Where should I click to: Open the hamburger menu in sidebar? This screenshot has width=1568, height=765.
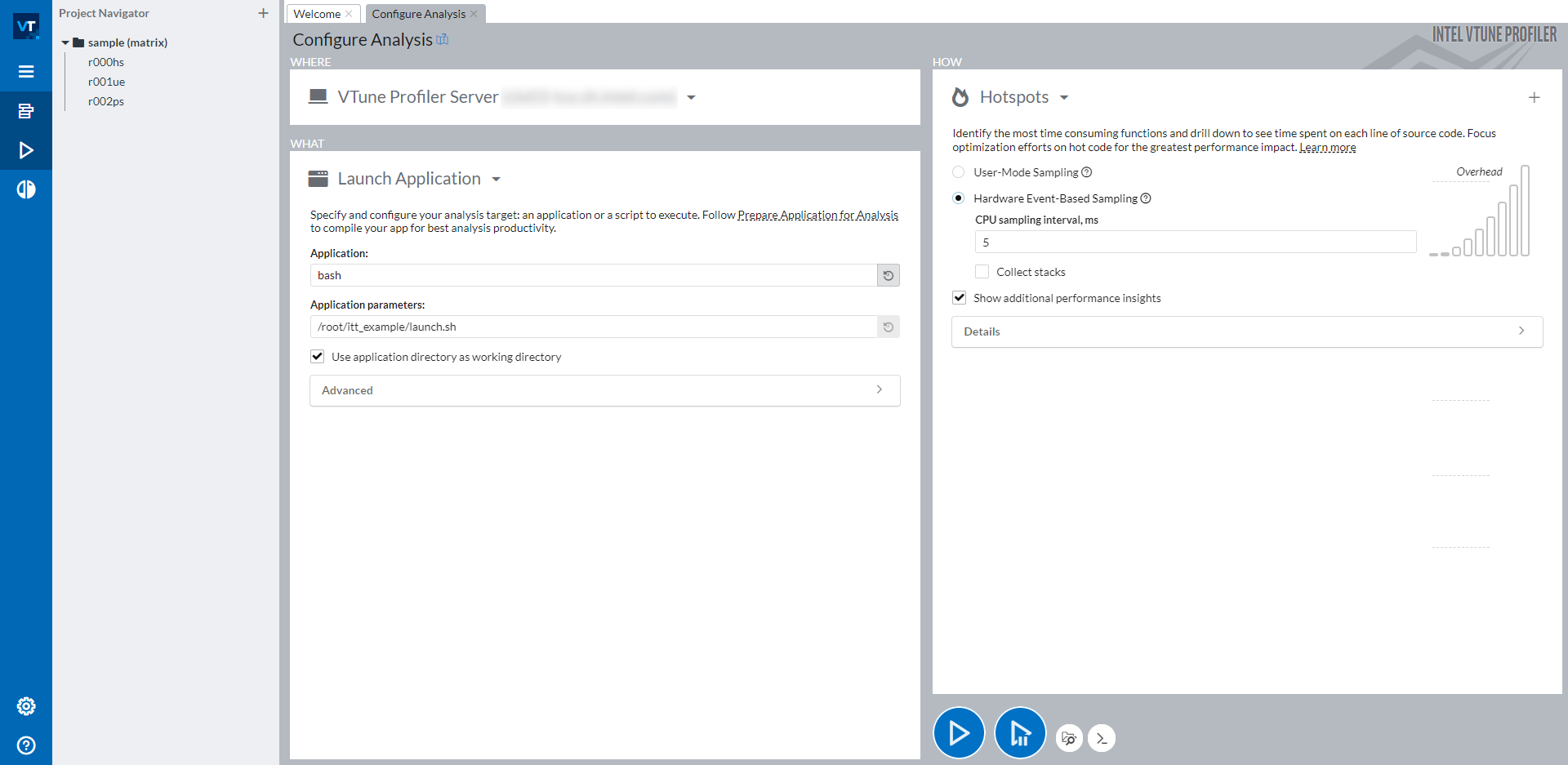pos(26,72)
